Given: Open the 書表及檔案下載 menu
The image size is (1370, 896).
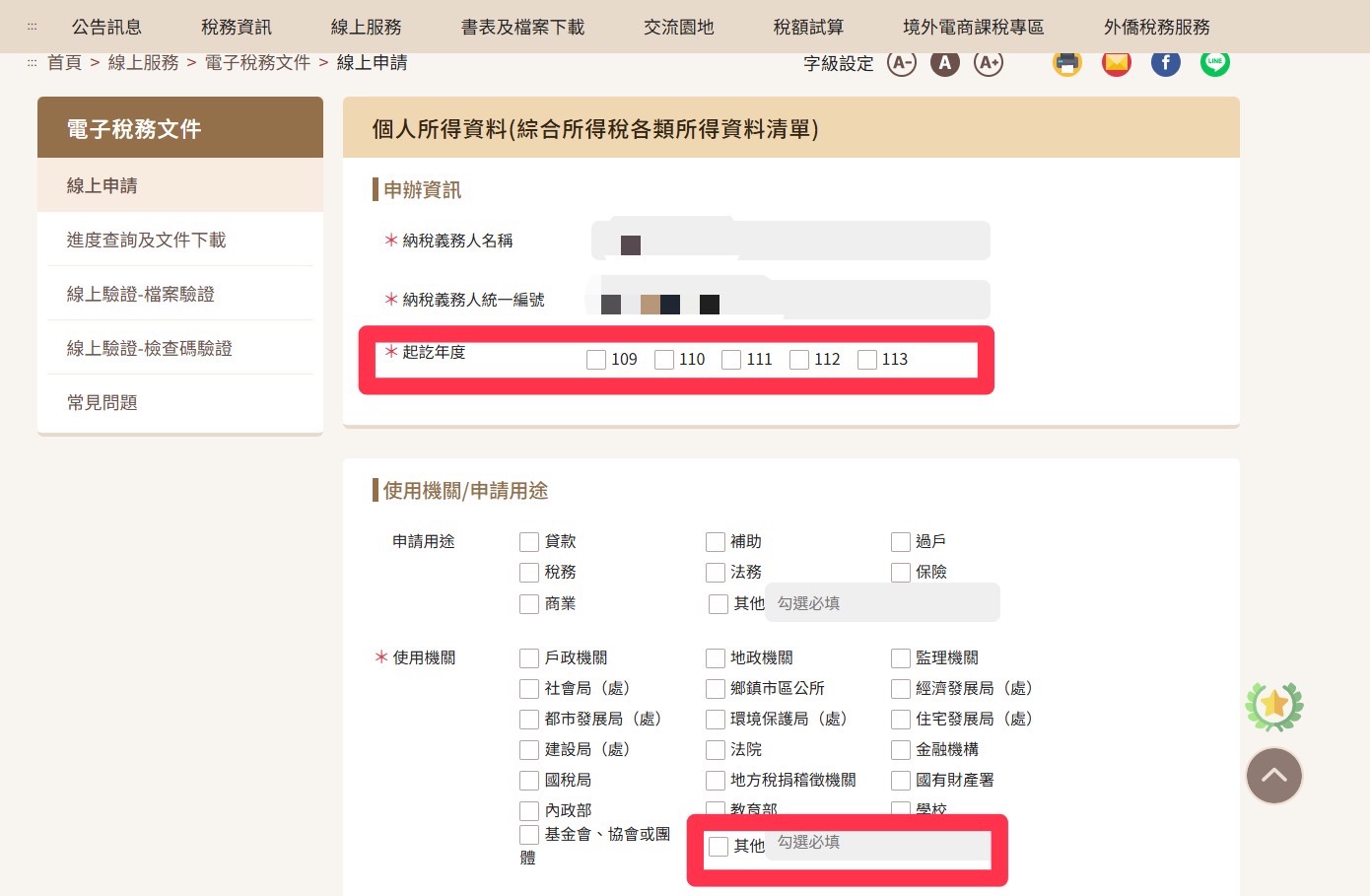Looking at the screenshot, I should click(522, 27).
